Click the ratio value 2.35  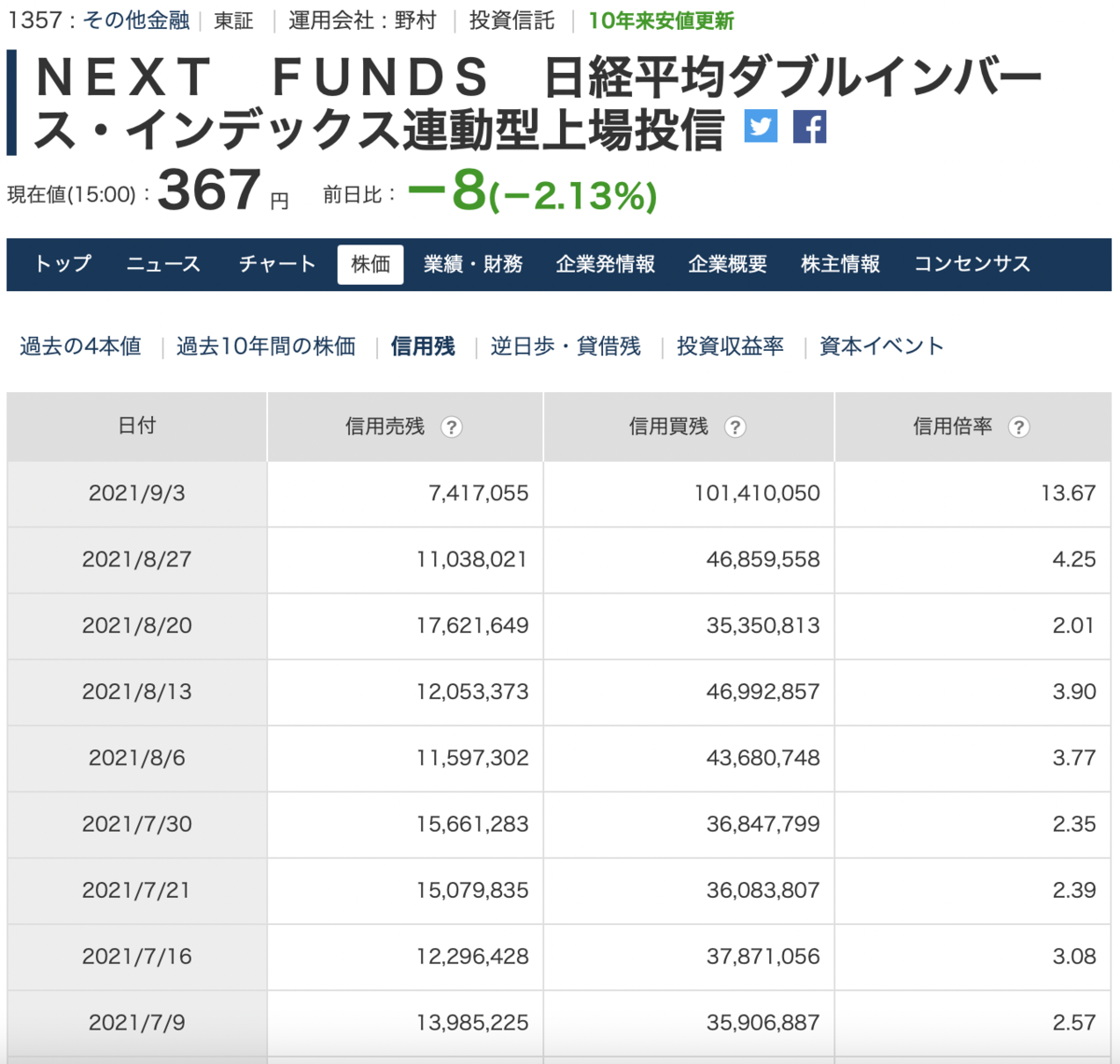click(1074, 825)
